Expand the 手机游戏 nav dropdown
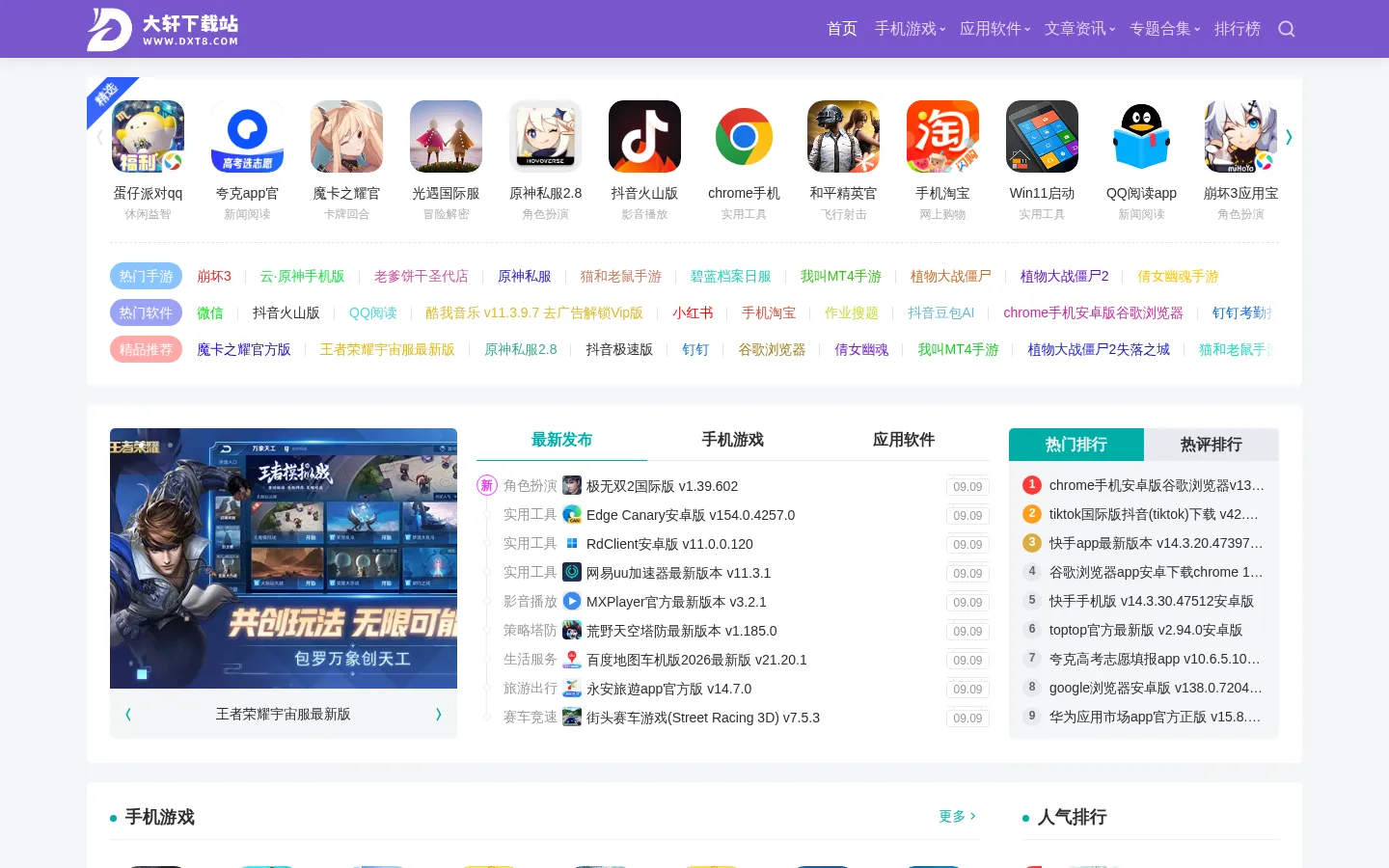Screen dimensions: 1389x868 click(910, 29)
